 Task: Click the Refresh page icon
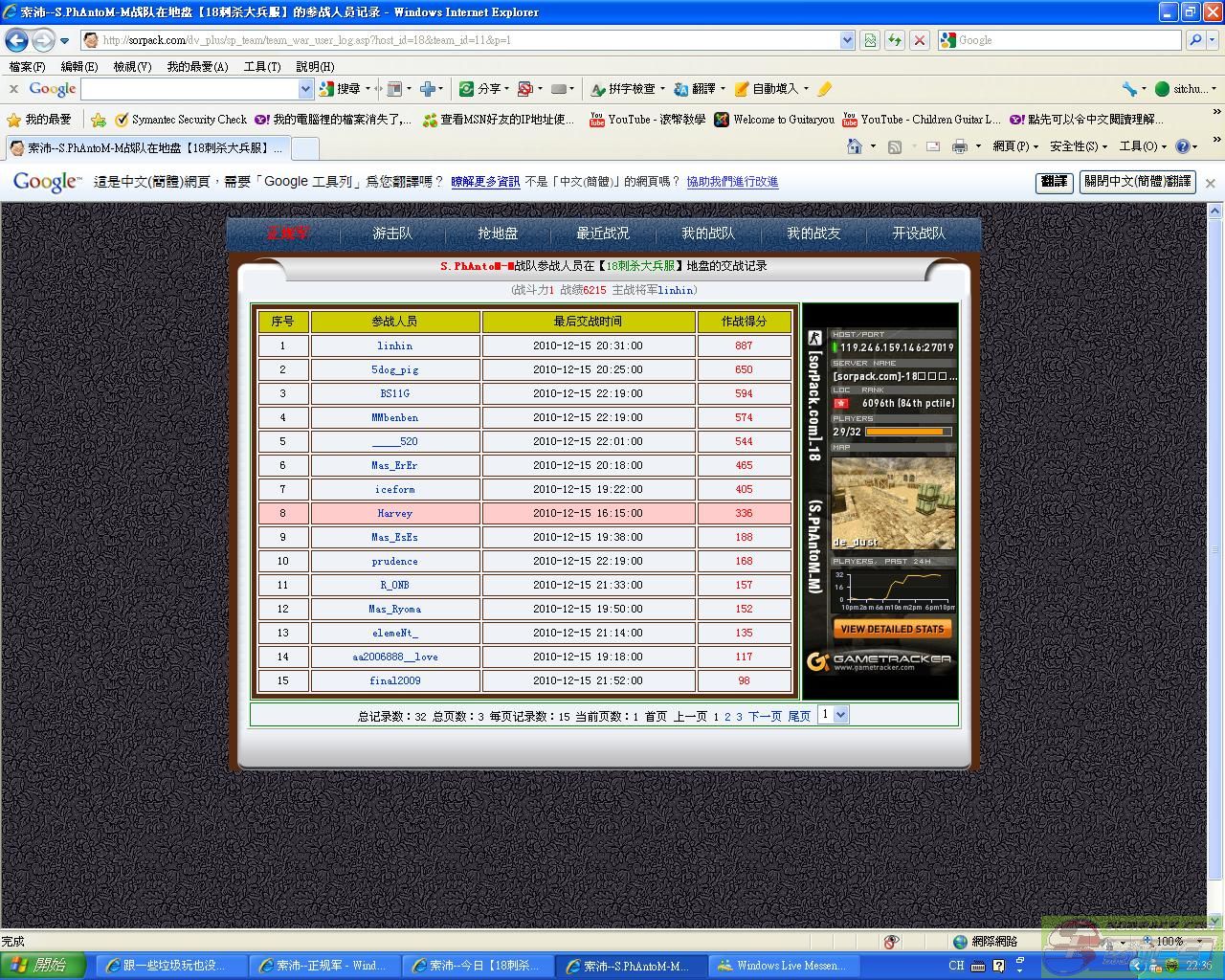pyautogui.click(x=895, y=40)
